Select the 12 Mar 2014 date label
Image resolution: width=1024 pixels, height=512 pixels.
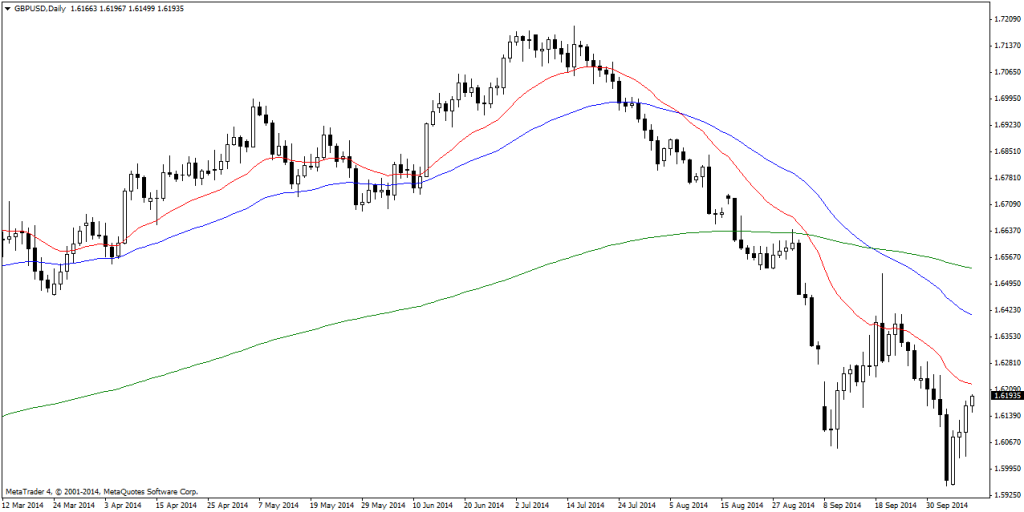tap(23, 505)
